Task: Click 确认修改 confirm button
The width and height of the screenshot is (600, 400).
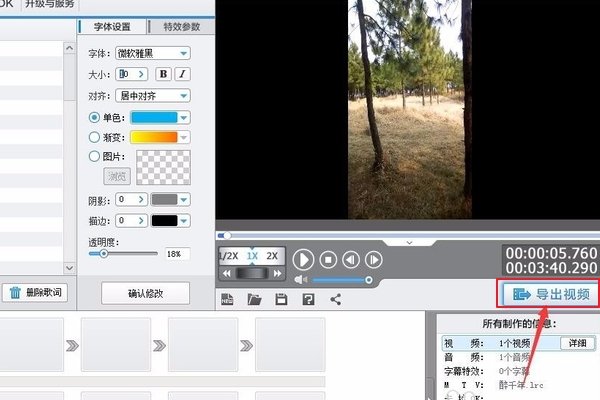Action: tap(145, 294)
